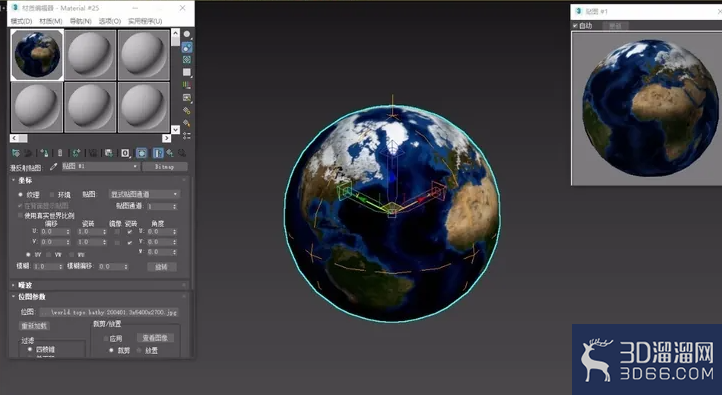Image resolution: width=722 pixels, height=395 pixels.
Task: Click Go Forward to Sibling icon
Action: pos(182,153)
